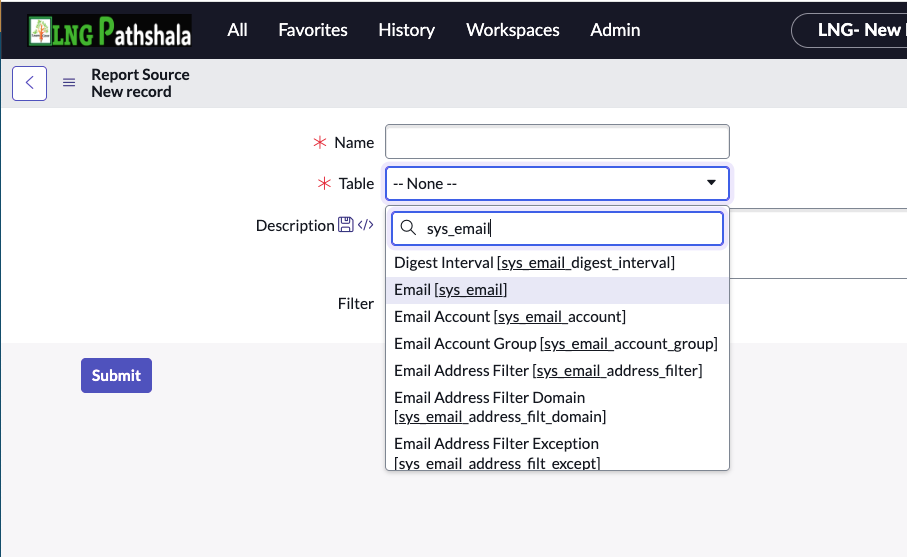
Task: Open the History menu
Action: [x=407, y=30]
